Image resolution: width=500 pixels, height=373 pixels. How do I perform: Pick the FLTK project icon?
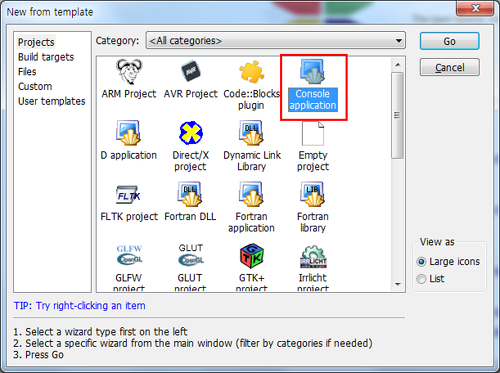coord(128,194)
